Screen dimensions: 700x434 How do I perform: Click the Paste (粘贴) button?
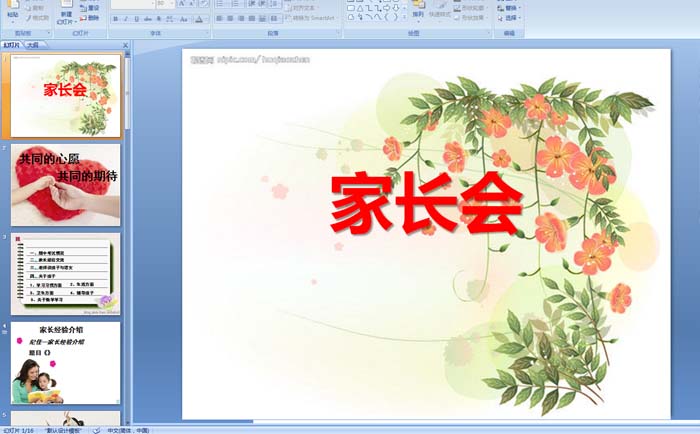[13, 11]
